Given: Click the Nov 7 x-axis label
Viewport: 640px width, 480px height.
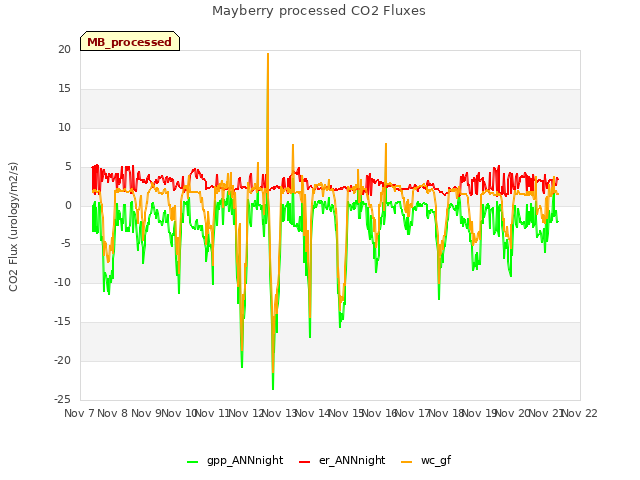Looking at the screenshot, I should tap(79, 413).
